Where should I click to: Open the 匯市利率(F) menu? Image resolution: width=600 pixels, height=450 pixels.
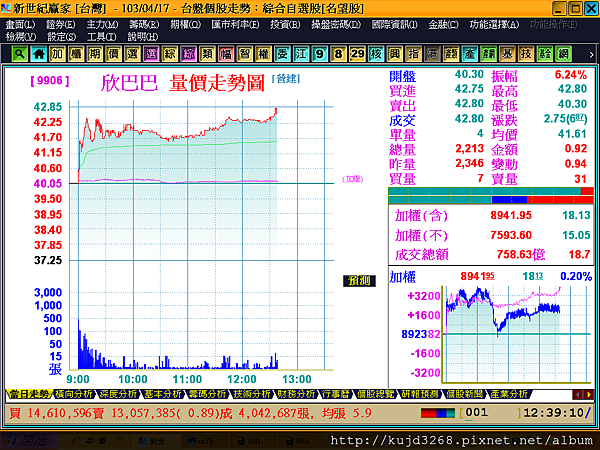tap(235, 25)
